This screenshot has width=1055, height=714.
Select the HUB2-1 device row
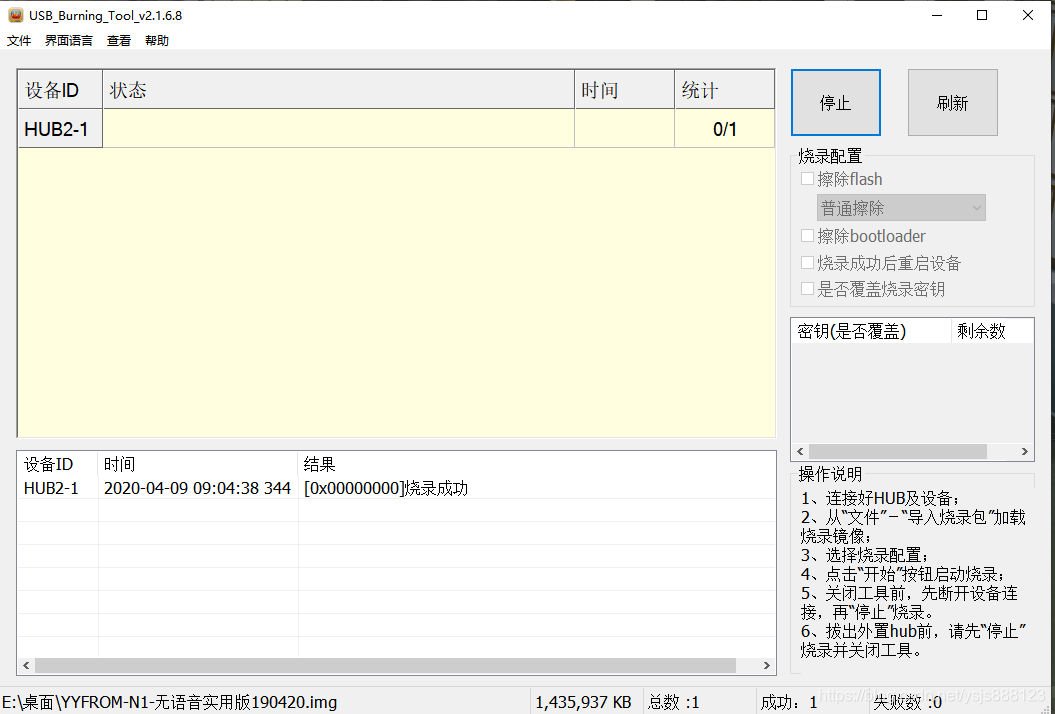[x=59, y=128]
